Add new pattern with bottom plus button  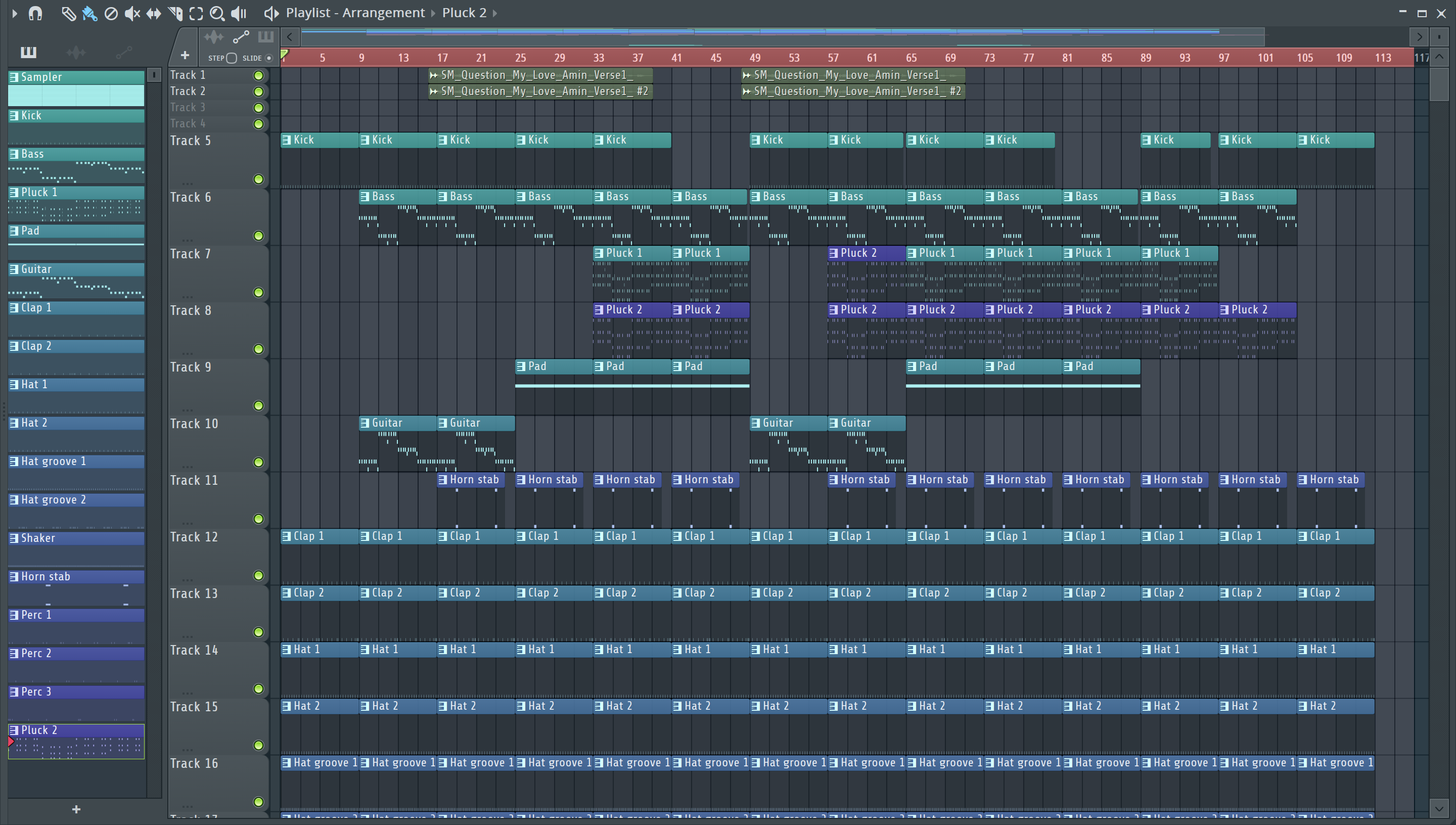tap(76, 809)
